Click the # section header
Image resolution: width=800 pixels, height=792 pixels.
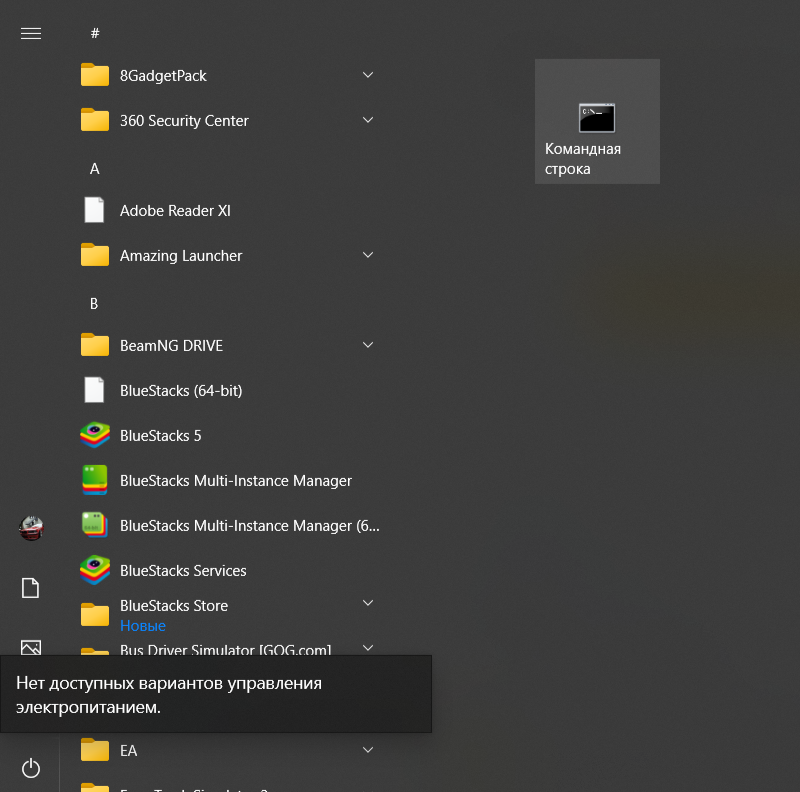95,34
